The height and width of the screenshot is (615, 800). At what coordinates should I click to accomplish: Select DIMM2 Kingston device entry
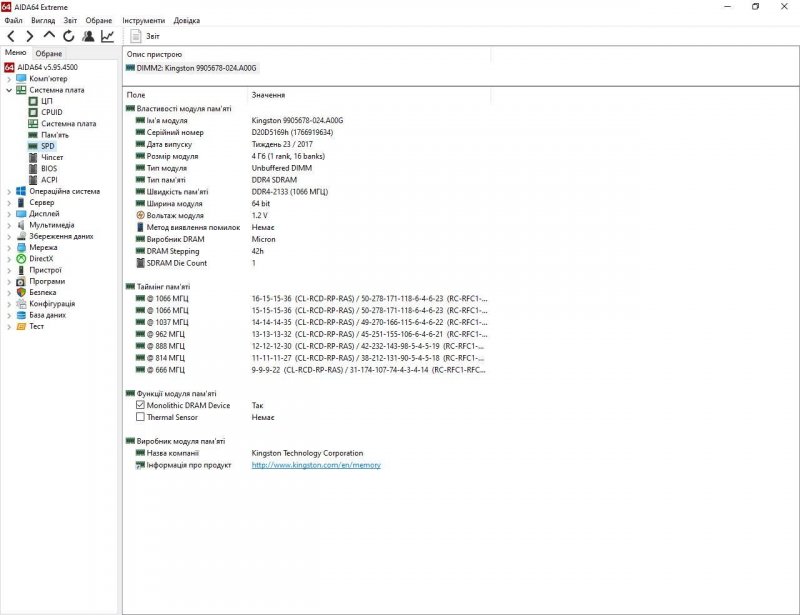(x=192, y=68)
